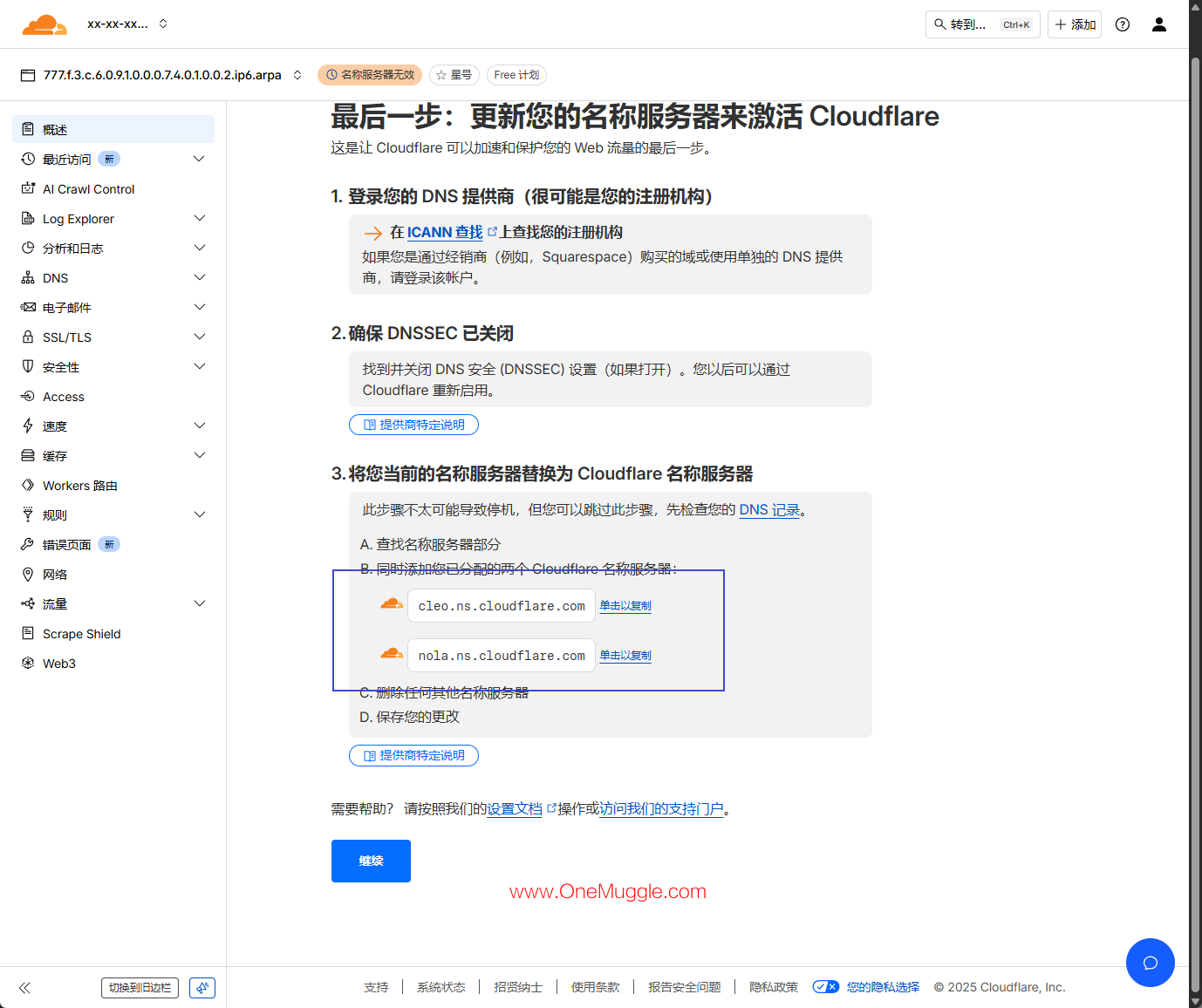Click 提供商特定说明 under DNSSEC step
Viewport: 1202px width, 1008px height.
coord(413,425)
